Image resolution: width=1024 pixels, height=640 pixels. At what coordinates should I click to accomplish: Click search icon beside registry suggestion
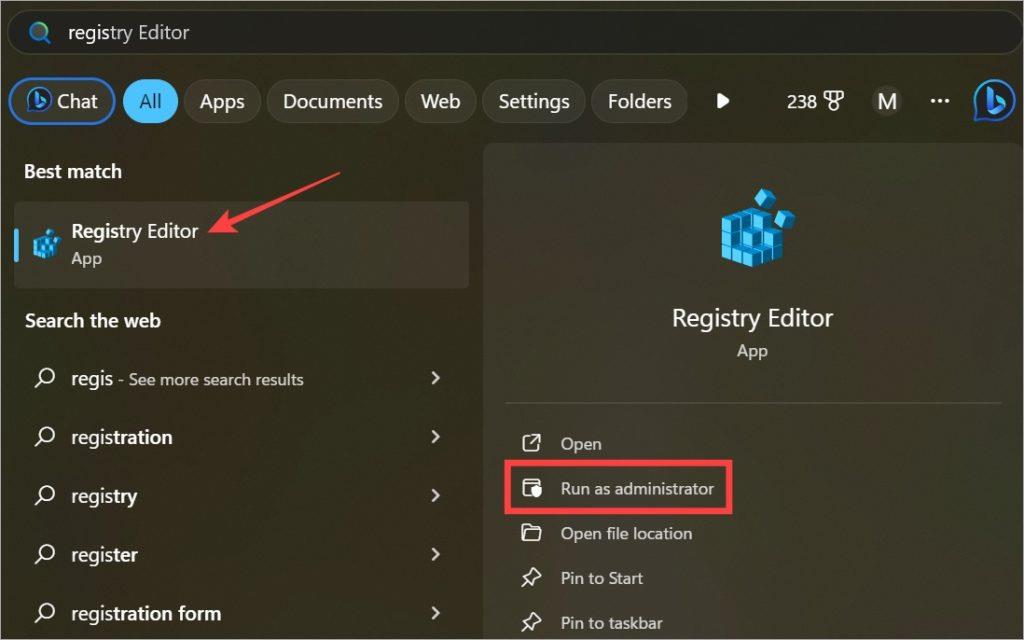pyautogui.click(x=44, y=495)
